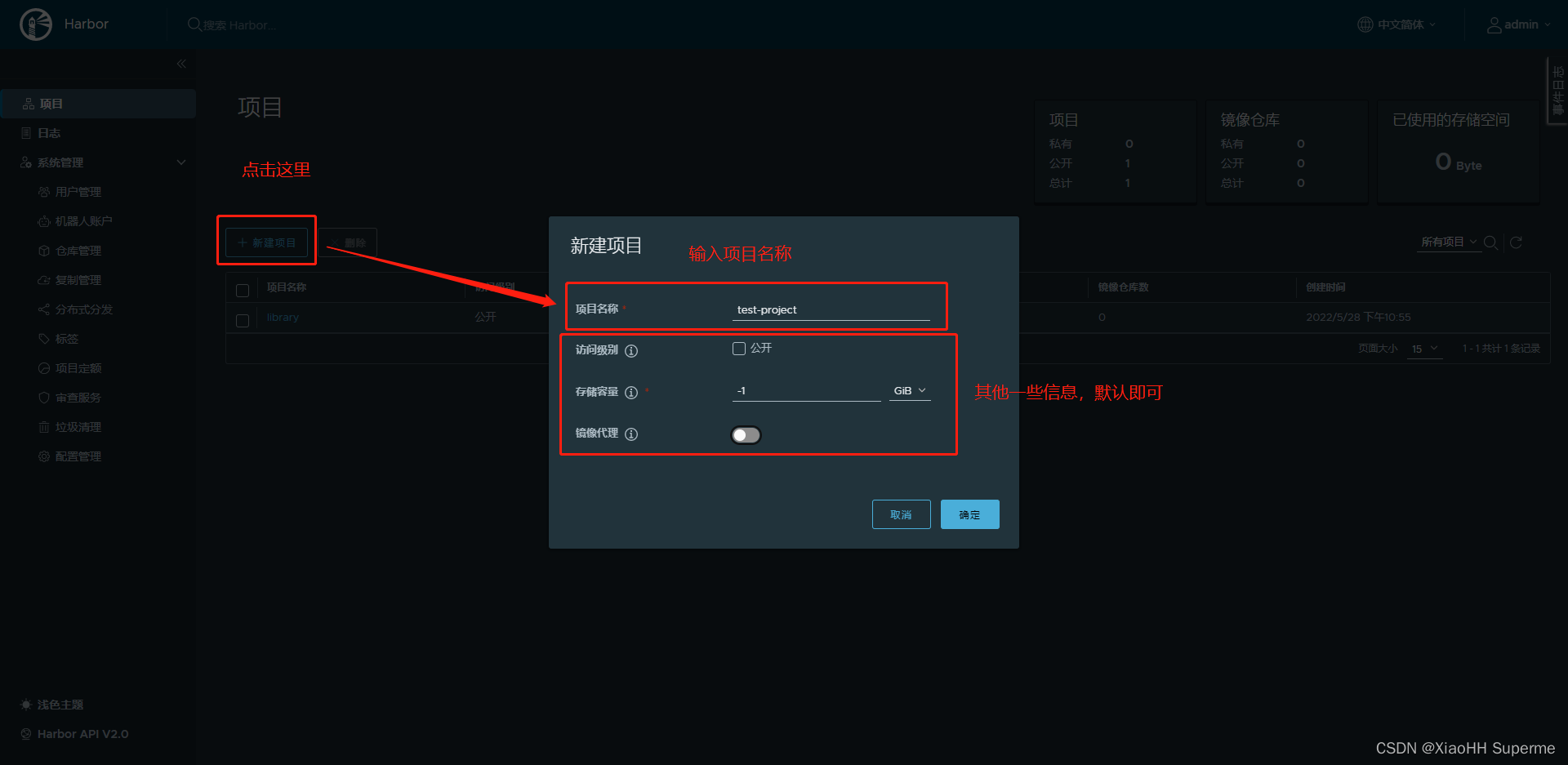Click the 分布式分发 distribution icon

44,309
